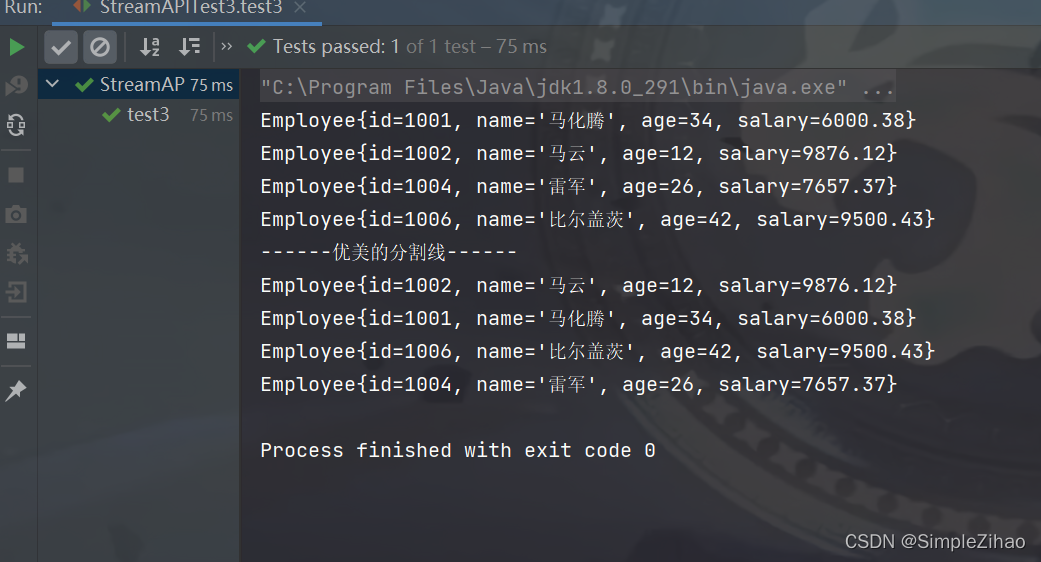Viewport: 1041px width, 562px height.
Task: Sort tests by duration
Action: (190, 47)
